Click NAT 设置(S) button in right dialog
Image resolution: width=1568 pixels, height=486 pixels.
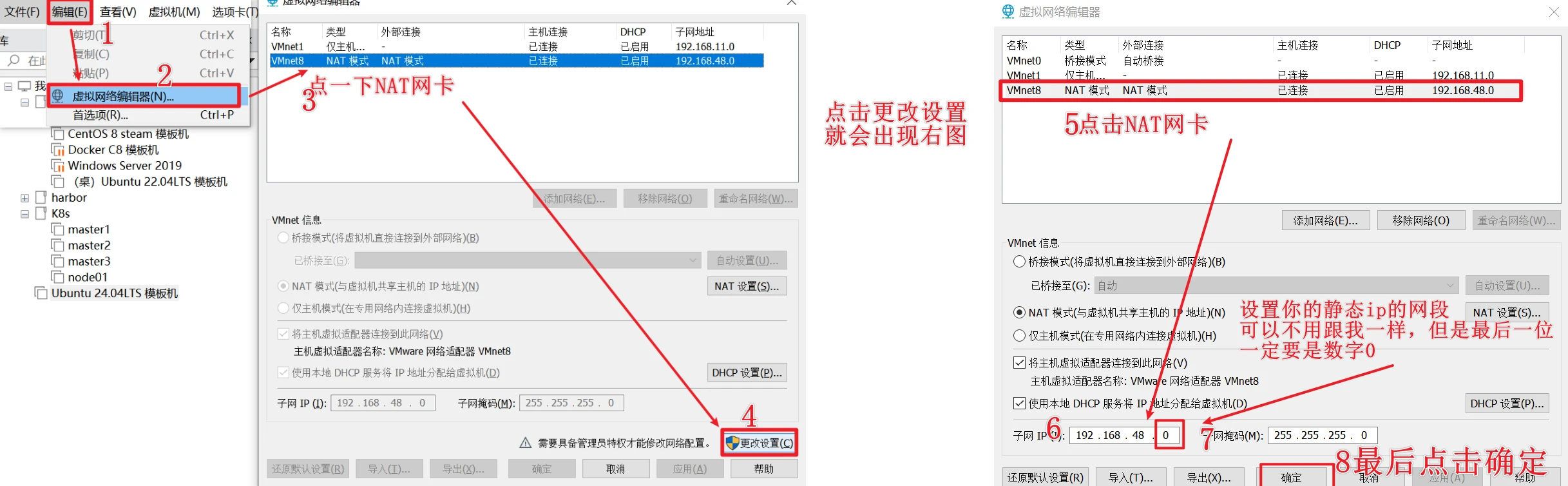coord(1506,313)
